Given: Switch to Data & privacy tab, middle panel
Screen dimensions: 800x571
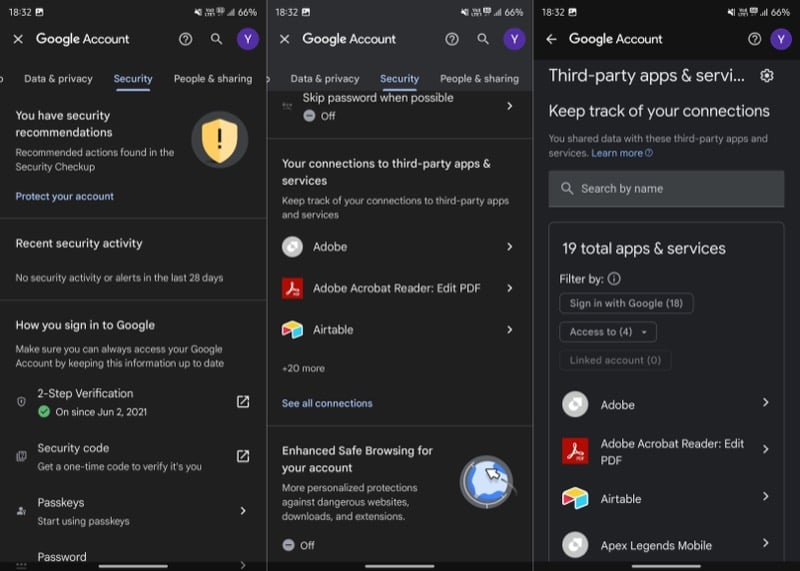Looking at the screenshot, I should (x=325, y=79).
